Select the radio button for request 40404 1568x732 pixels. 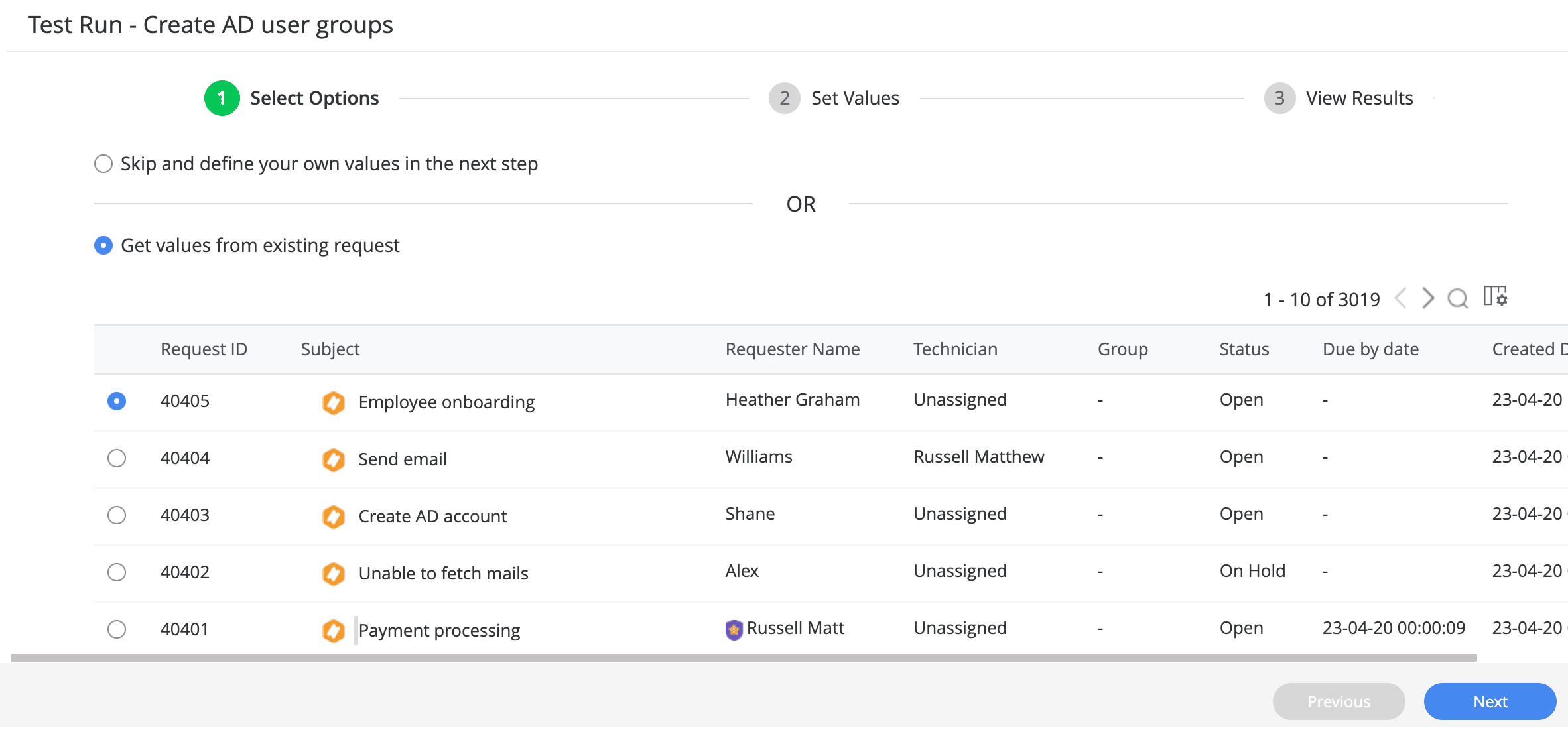[x=117, y=458]
